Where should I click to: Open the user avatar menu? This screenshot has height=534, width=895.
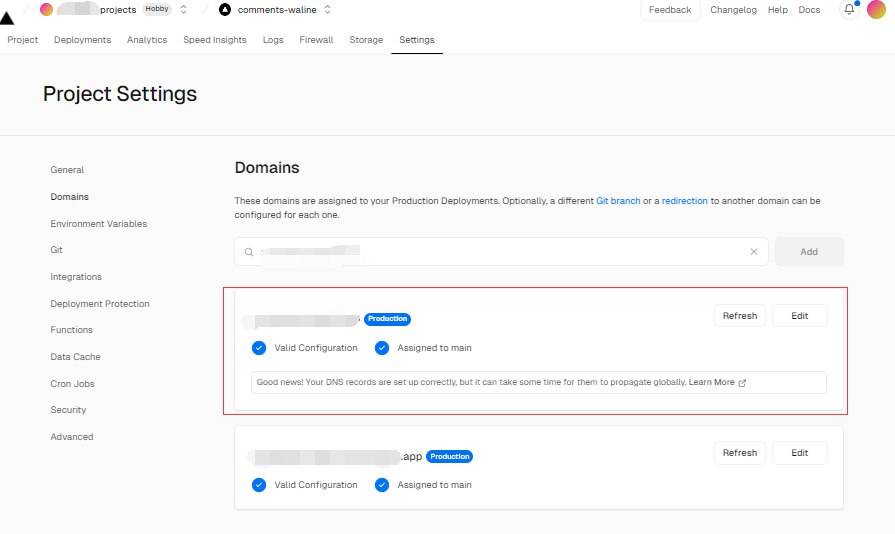[876, 10]
